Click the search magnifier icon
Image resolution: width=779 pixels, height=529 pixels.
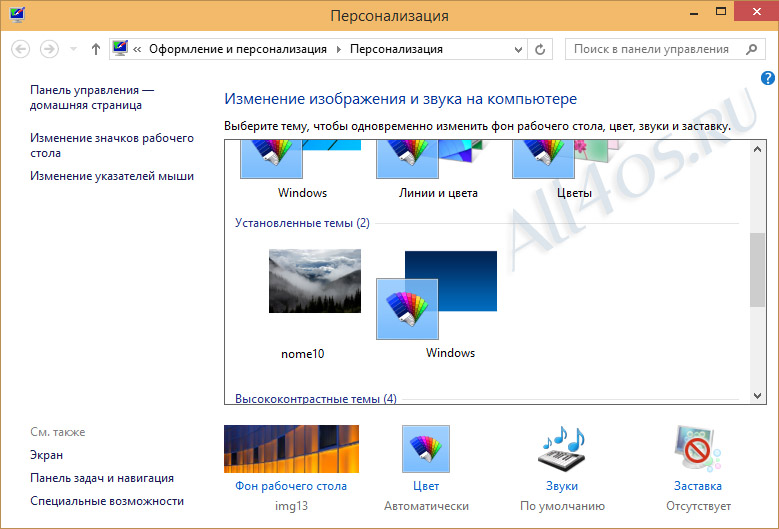tap(752, 49)
